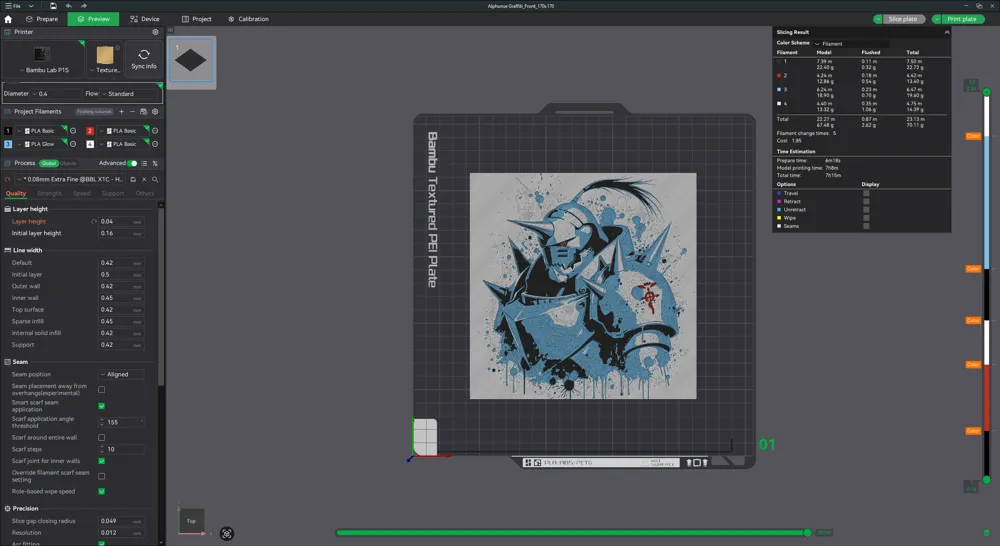Click the Layer height 0.04 field
Viewport: 1000px width, 546px height.
click(x=121, y=222)
